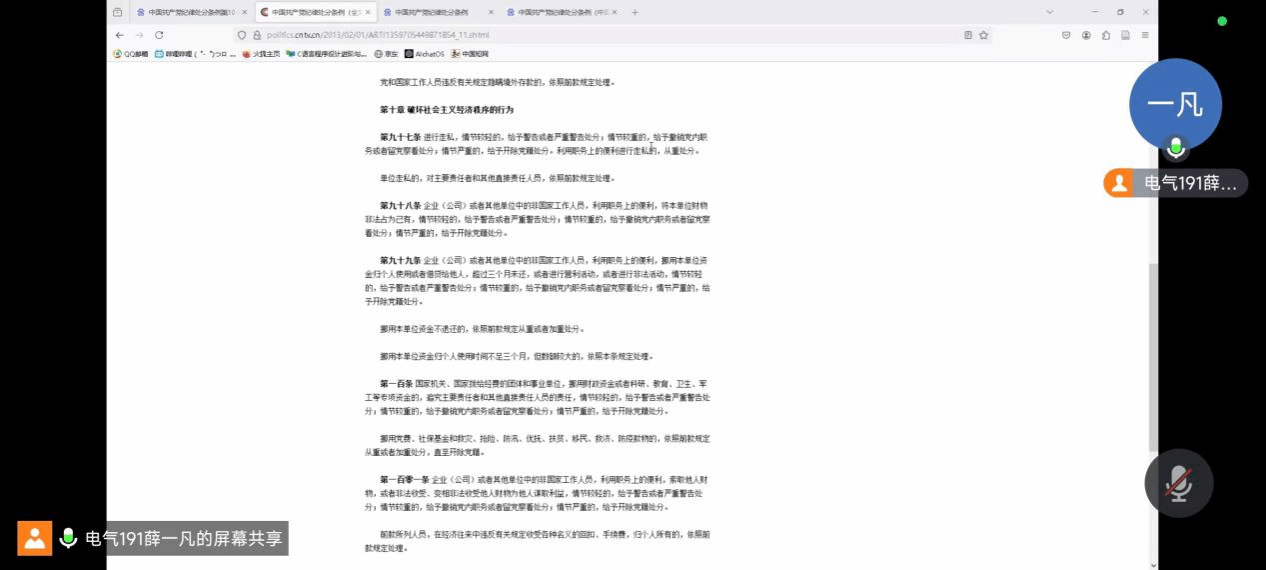The width and height of the screenshot is (1266, 570).
Task: Open the Firefox View icon before the tabs
Action: point(117,12)
